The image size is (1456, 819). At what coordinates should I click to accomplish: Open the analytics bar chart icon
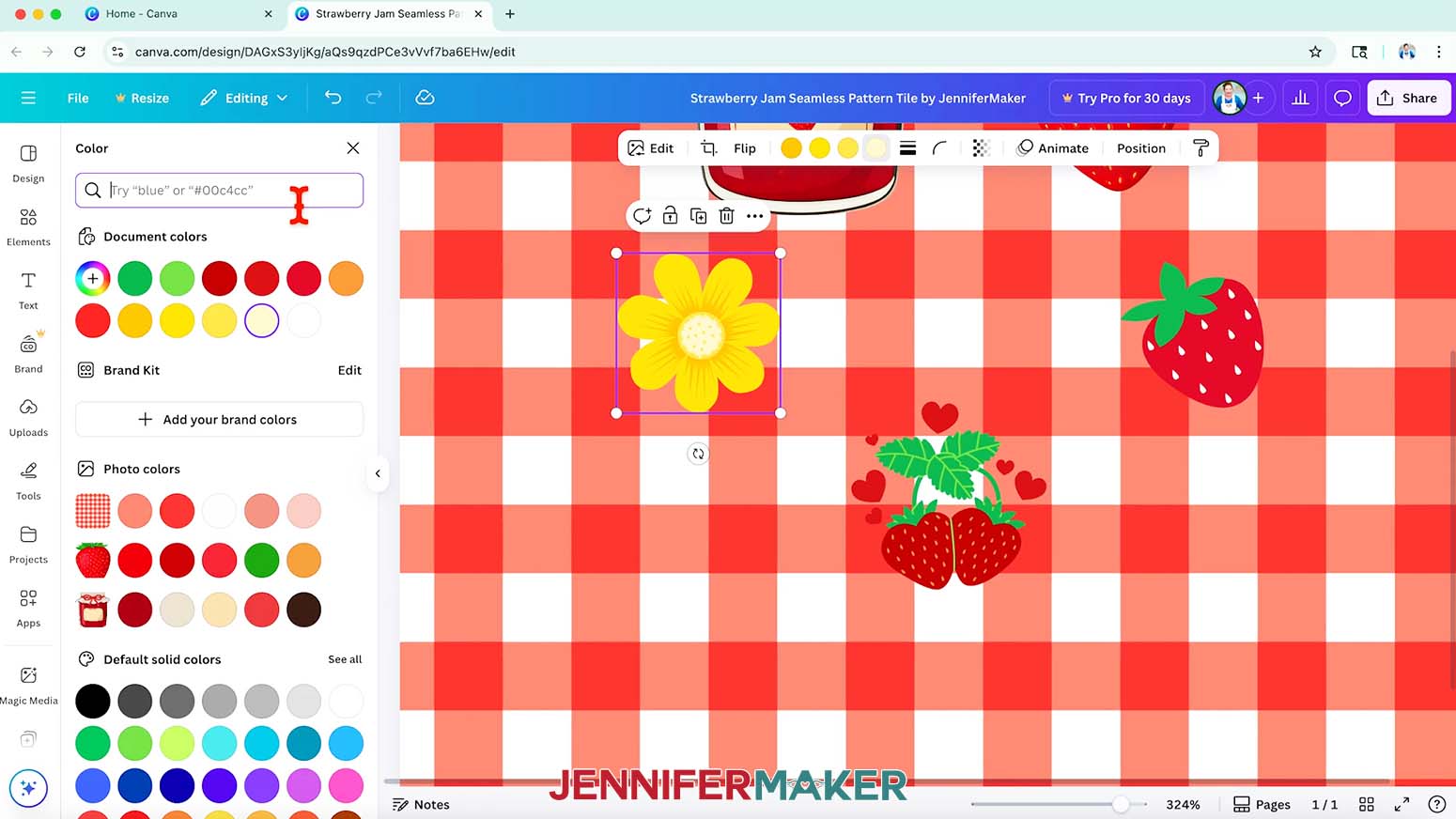[1301, 98]
